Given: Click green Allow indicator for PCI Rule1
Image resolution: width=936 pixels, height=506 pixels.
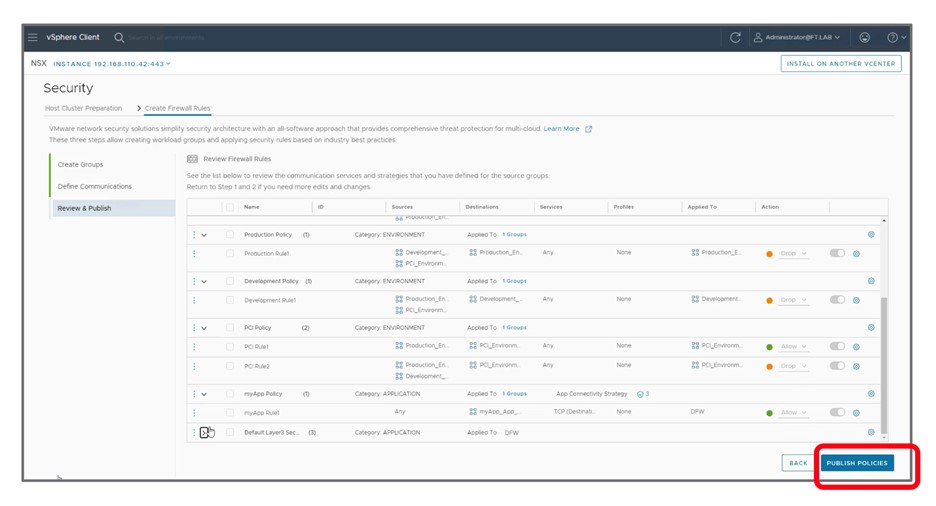Looking at the screenshot, I should click(x=769, y=347).
